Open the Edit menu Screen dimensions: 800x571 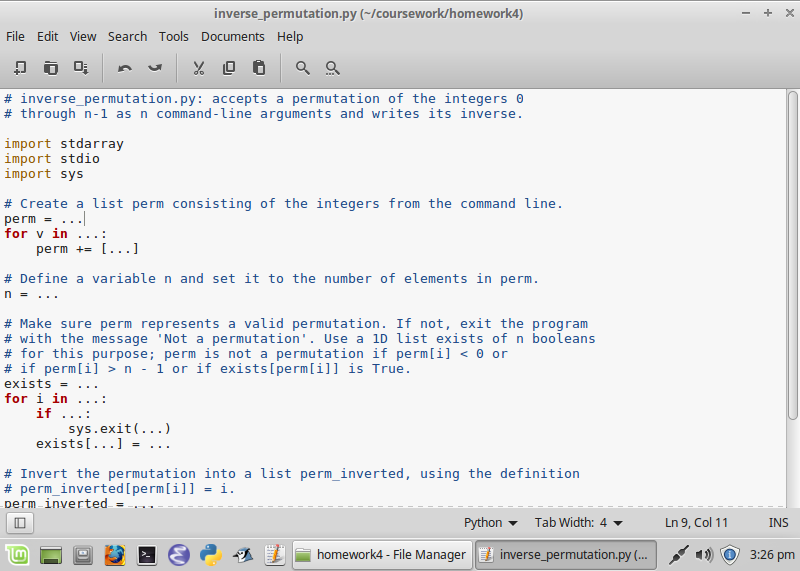(47, 37)
